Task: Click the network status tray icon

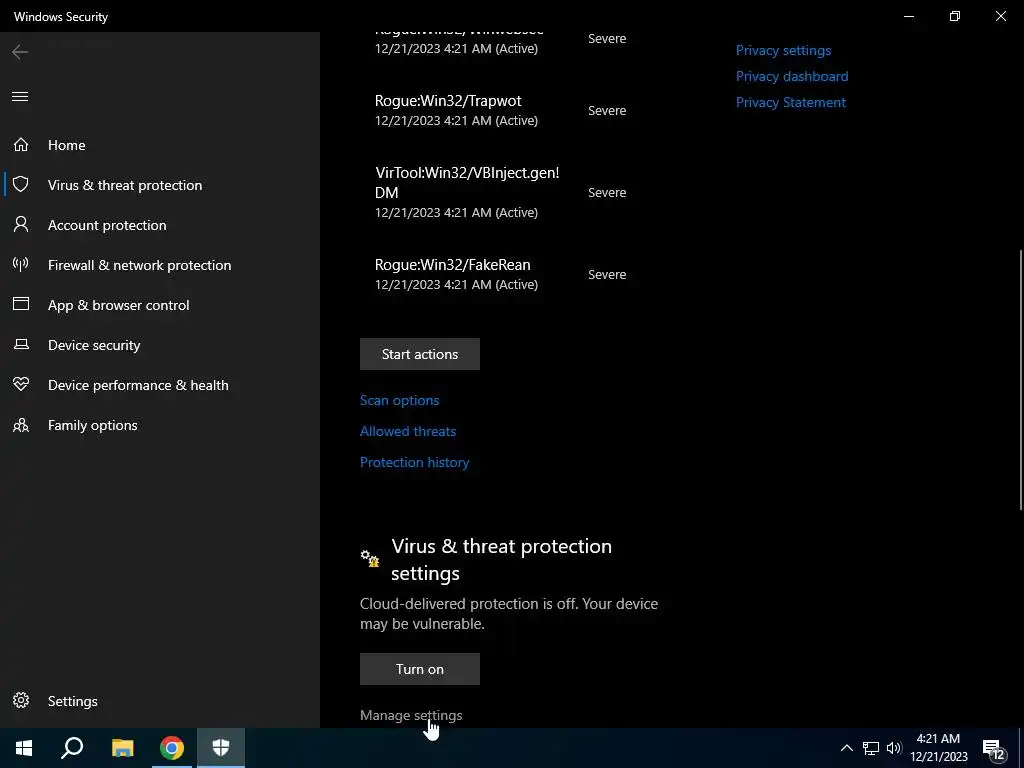Action: pyautogui.click(x=871, y=748)
